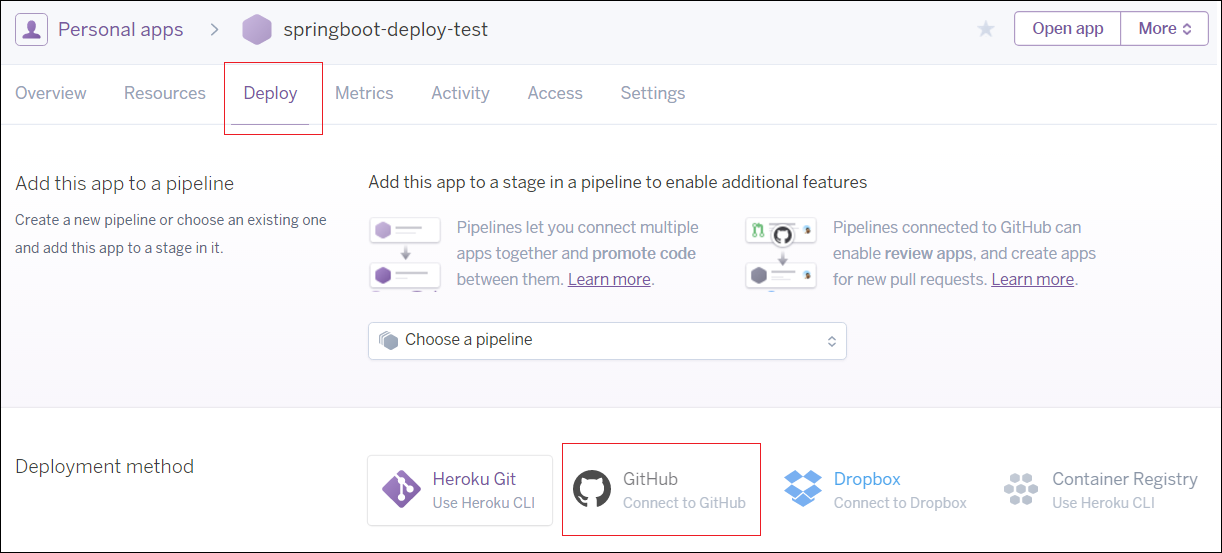Open the Choose a pipeline dropdown
Screen dimensions: 1222x553
(x=607, y=340)
